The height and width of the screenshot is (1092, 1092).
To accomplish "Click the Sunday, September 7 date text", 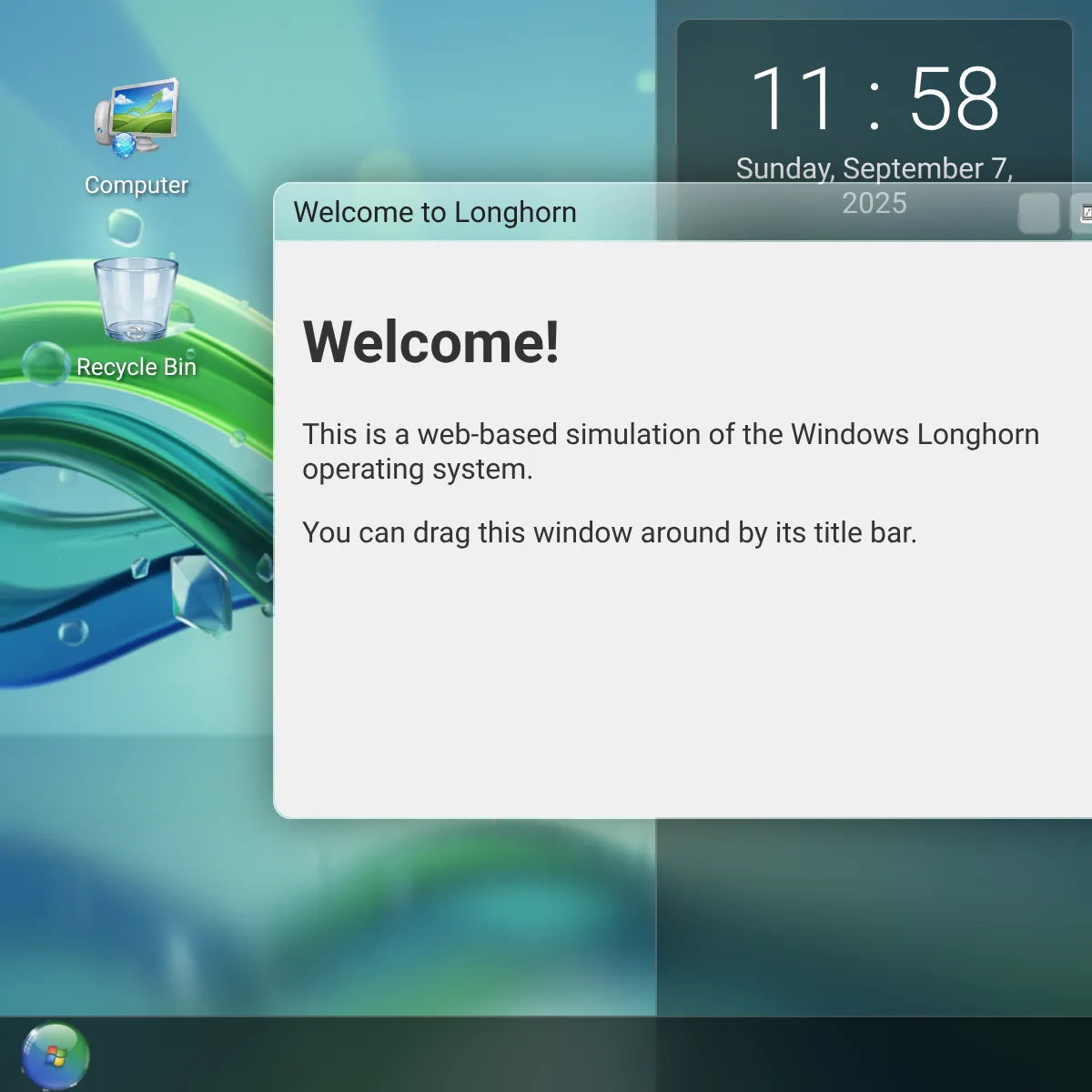I will (874, 168).
